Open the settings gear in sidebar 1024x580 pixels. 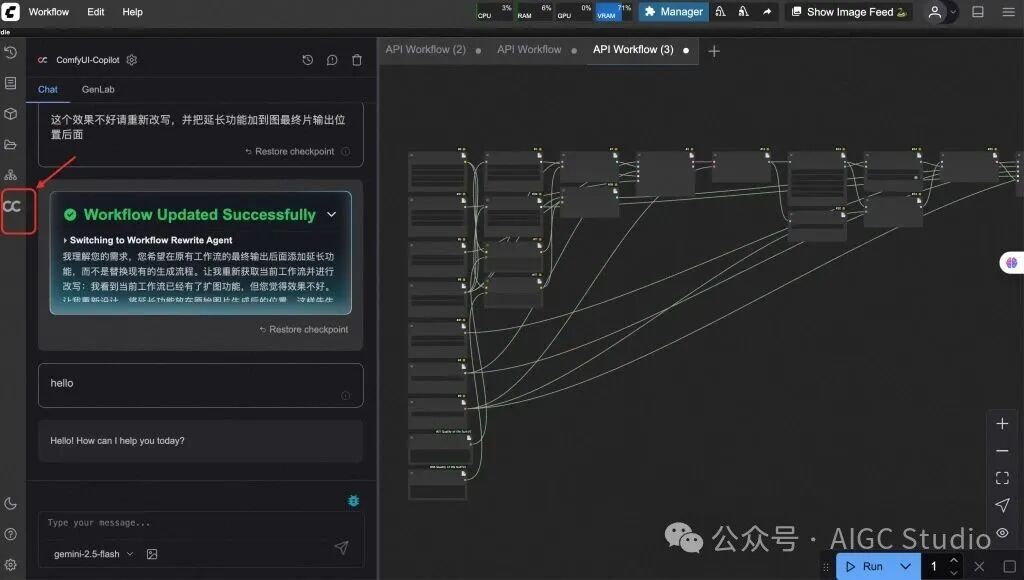click(10, 565)
